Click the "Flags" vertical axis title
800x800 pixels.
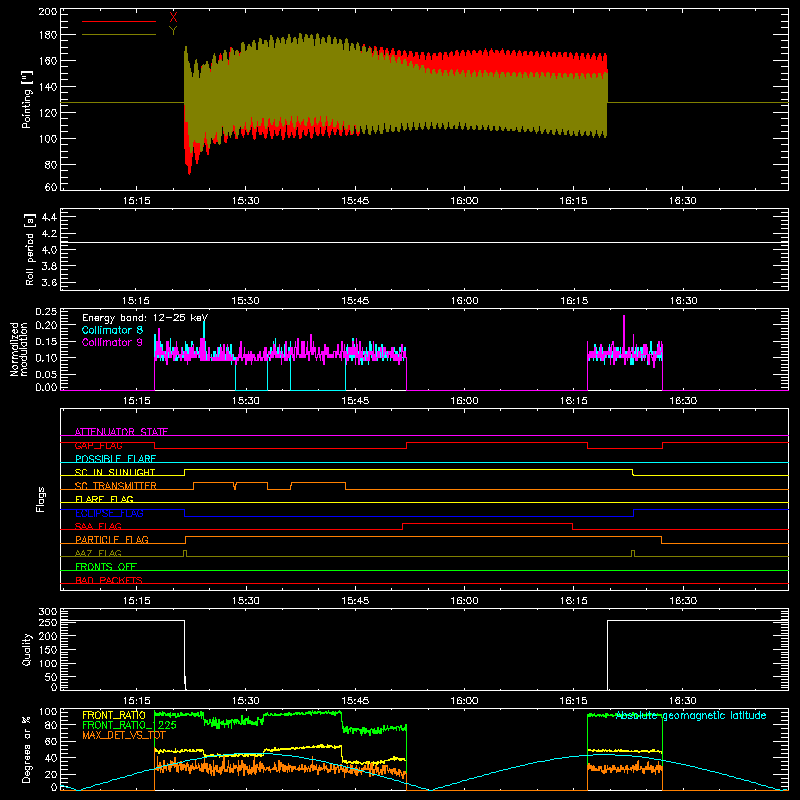41,499
